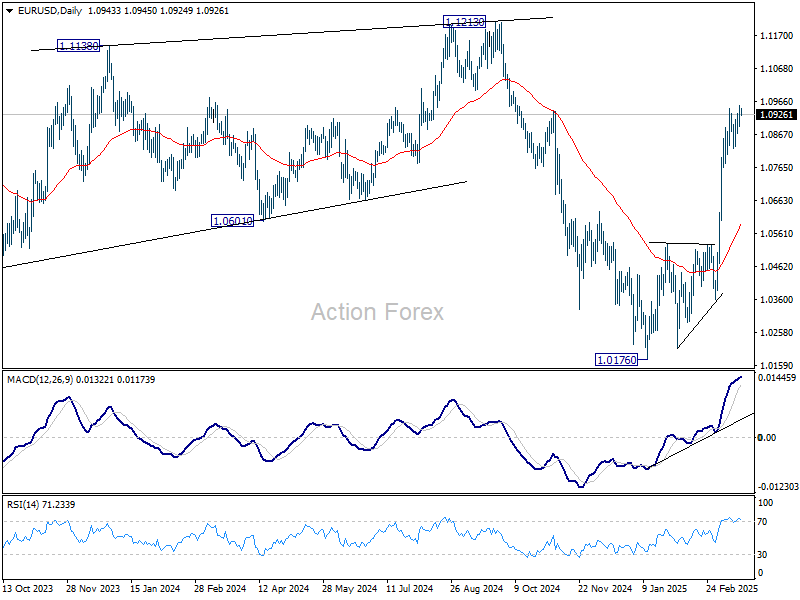Click the 24 Feb 2025 date marker
The height and width of the screenshot is (600, 800).
pos(733,588)
